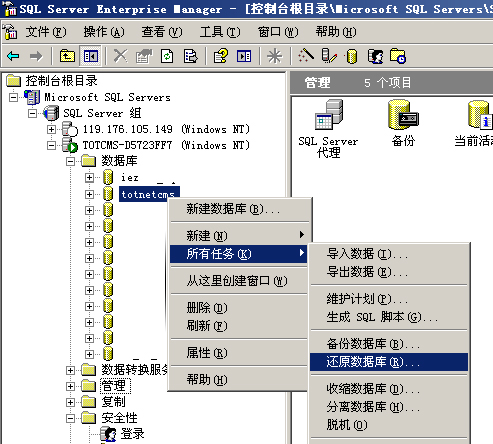Choose 备份数据库(B)... from submenu
This screenshot has width=493, height=444.
pos(389,344)
